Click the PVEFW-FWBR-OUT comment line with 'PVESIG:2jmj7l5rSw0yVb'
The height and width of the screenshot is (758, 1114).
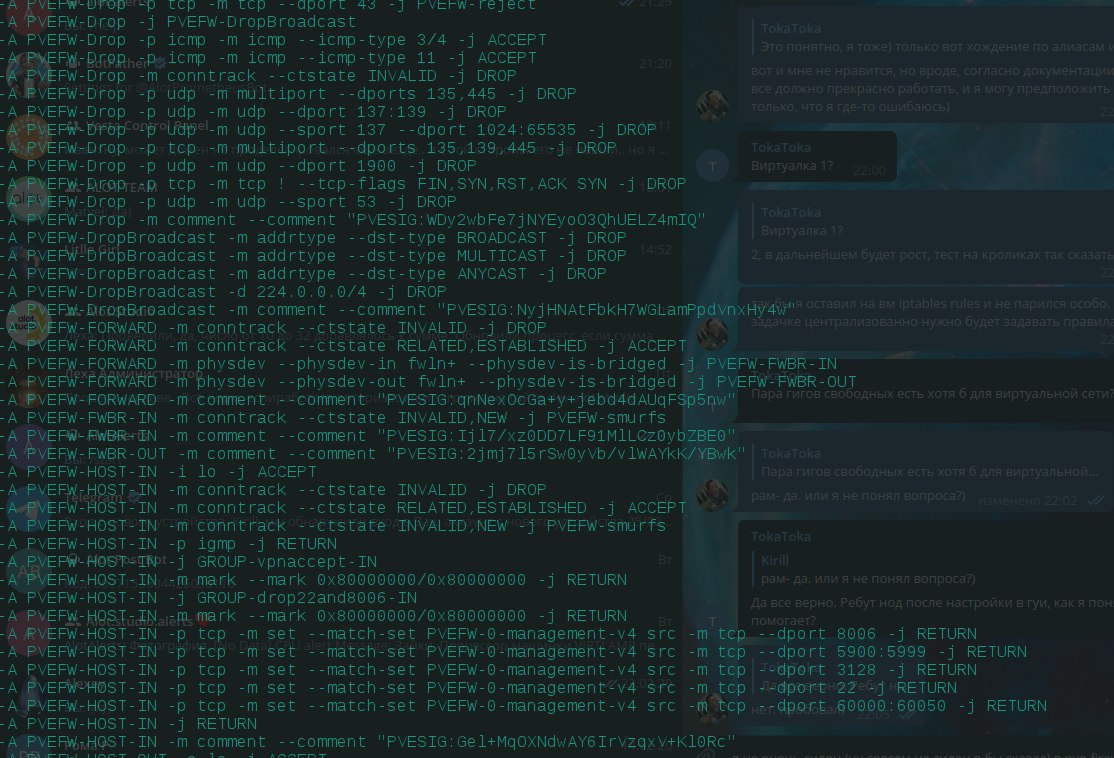tap(373, 454)
